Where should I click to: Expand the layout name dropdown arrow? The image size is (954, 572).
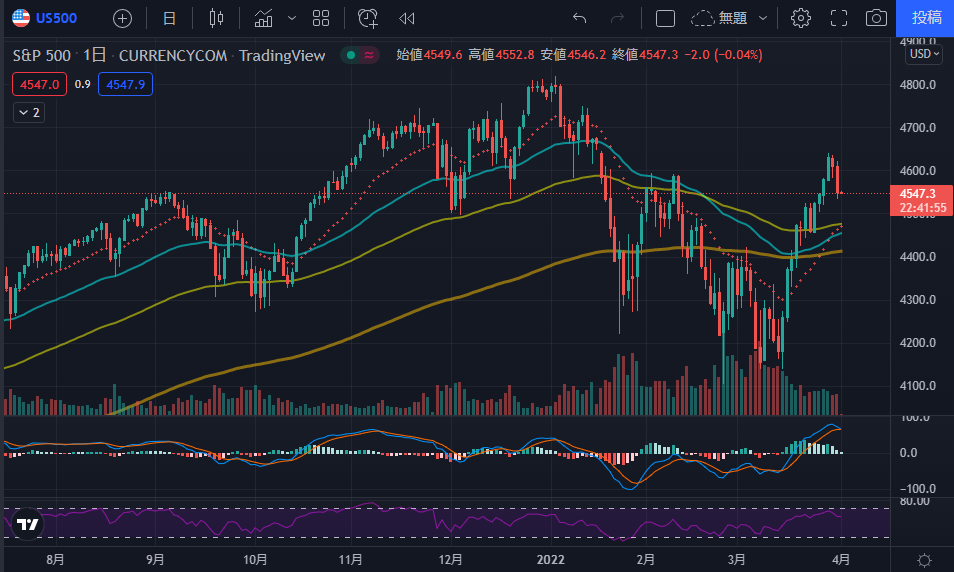click(x=762, y=18)
